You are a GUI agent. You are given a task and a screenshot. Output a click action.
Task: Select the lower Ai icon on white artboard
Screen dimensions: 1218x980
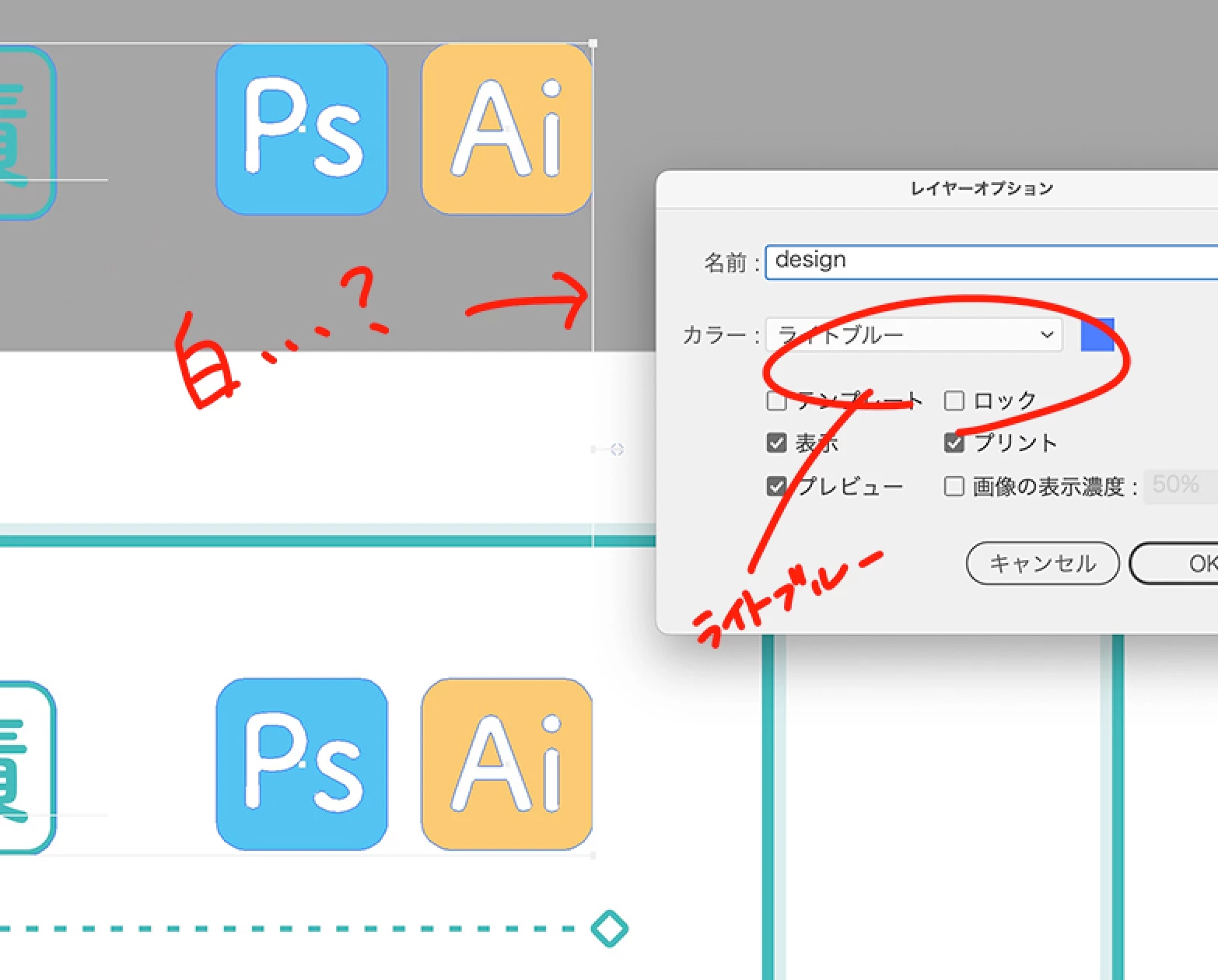(x=507, y=764)
